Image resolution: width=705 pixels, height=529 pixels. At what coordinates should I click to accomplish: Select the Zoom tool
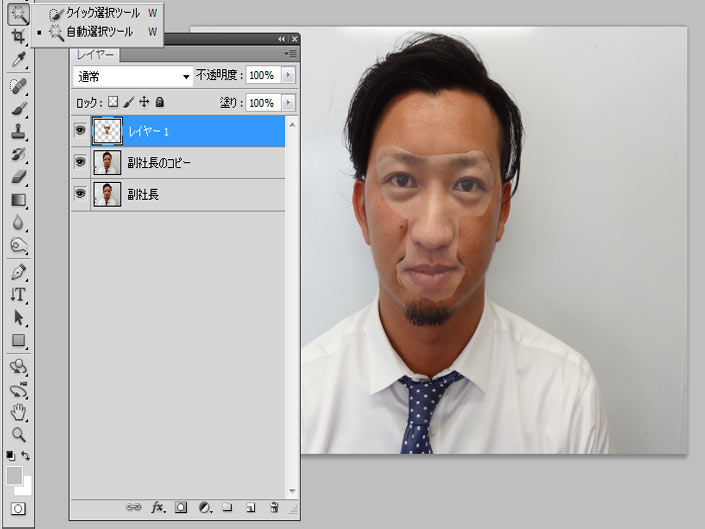coord(18,435)
